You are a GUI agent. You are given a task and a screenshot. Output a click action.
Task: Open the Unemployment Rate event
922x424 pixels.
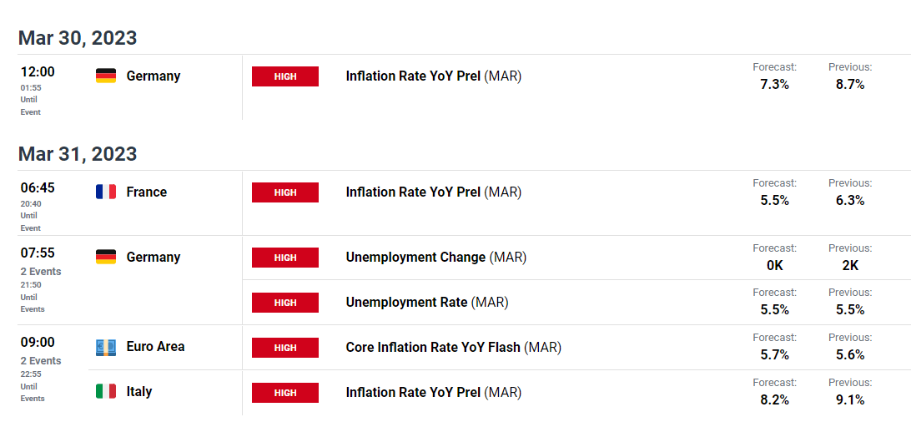(425, 302)
